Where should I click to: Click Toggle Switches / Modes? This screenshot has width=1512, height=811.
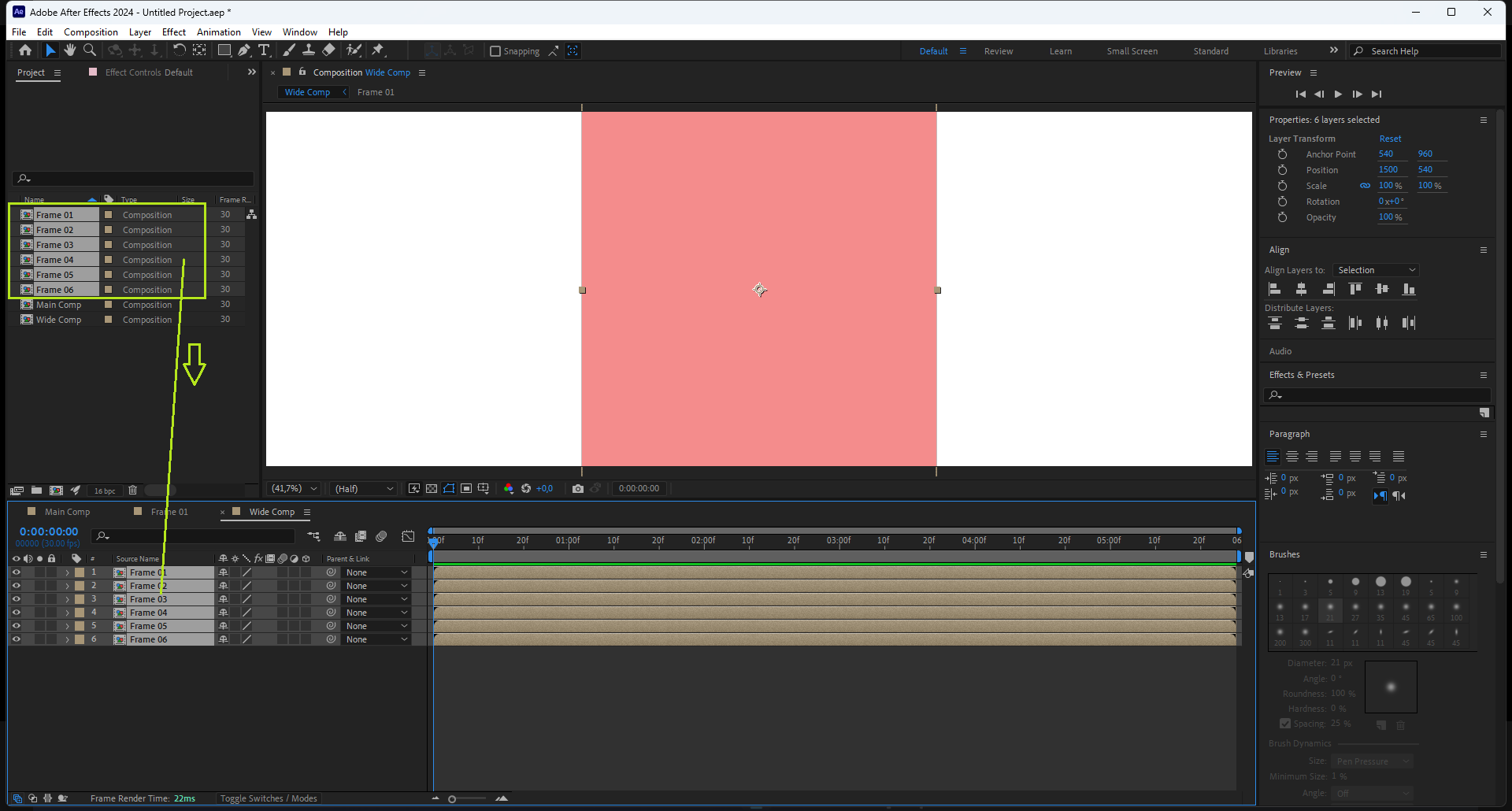pyautogui.click(x=269, y=798)
